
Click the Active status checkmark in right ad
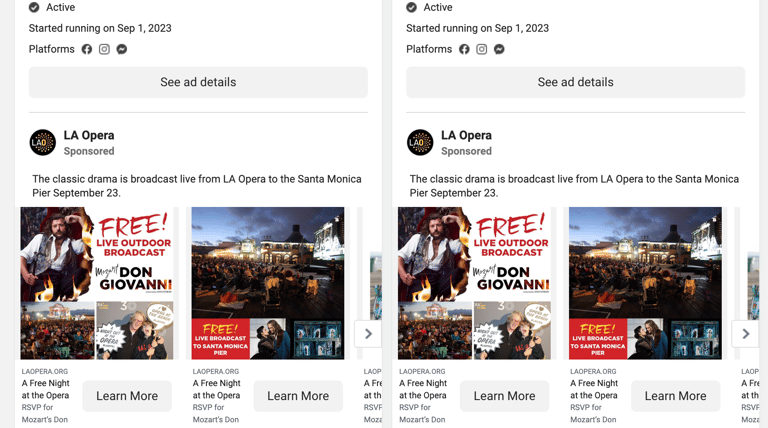[411, 7]
